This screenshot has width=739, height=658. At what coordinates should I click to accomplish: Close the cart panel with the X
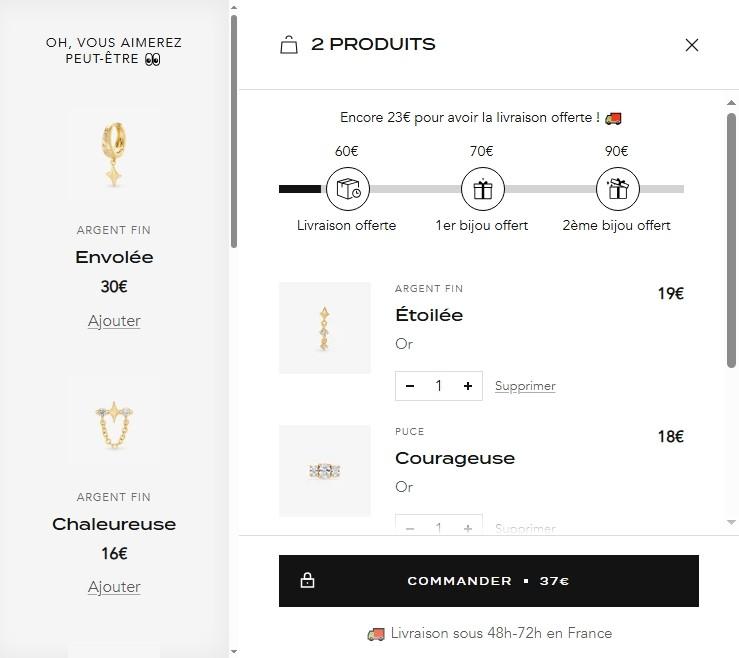click(691, 45)
